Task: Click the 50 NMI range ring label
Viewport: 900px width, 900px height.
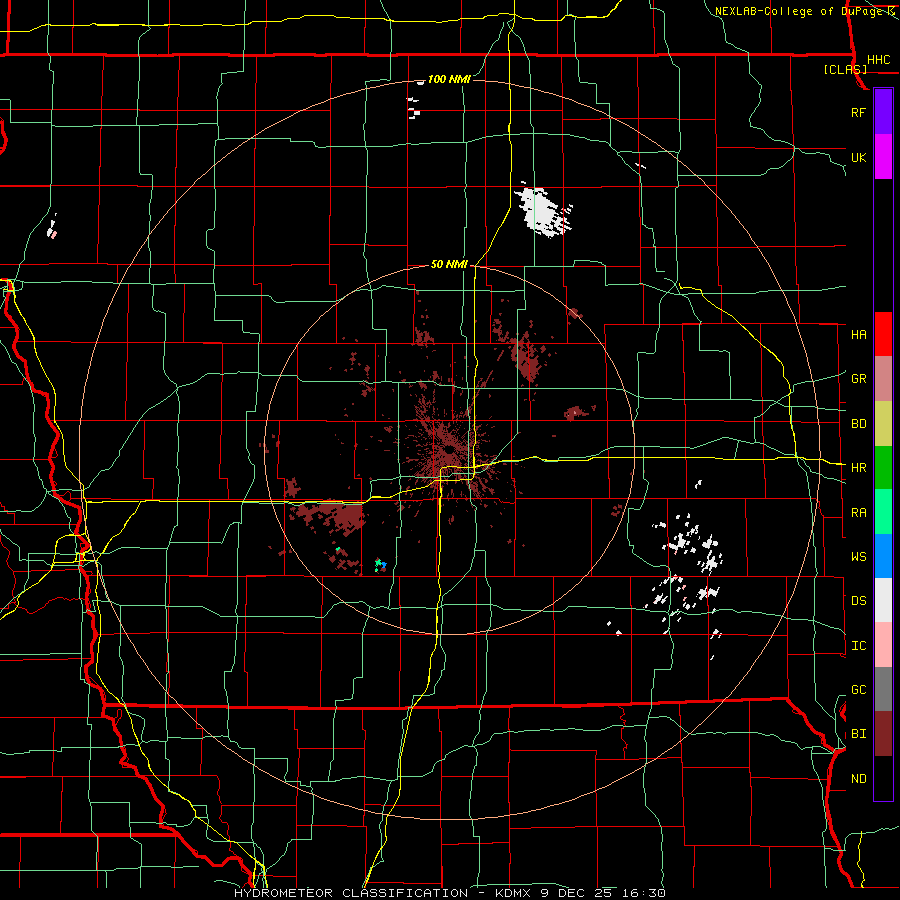Action: 449,264
